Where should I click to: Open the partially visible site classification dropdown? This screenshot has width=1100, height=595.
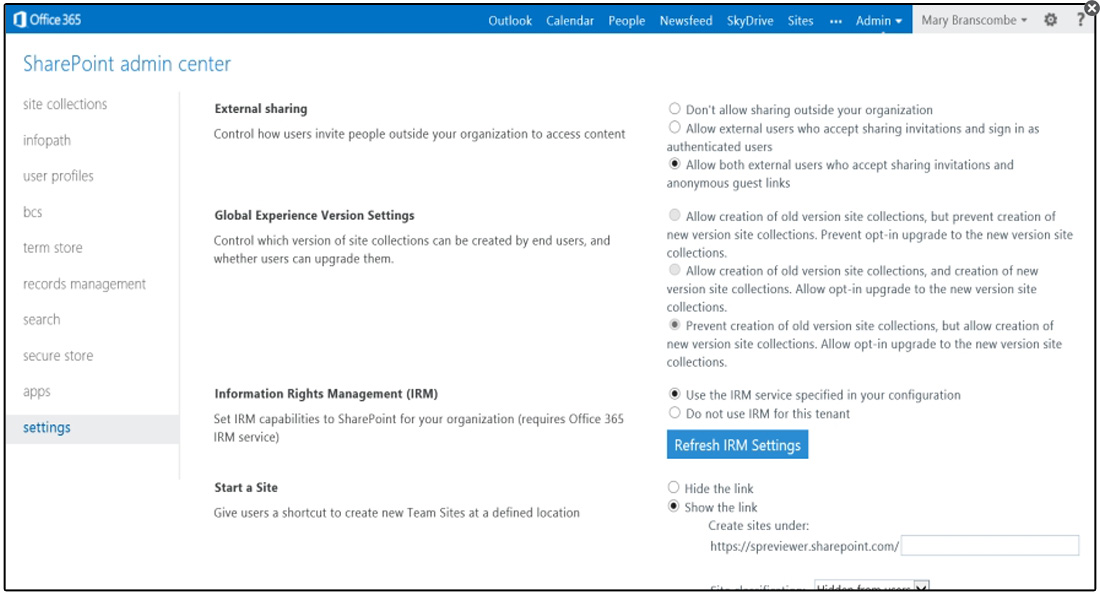click(871, 586)
